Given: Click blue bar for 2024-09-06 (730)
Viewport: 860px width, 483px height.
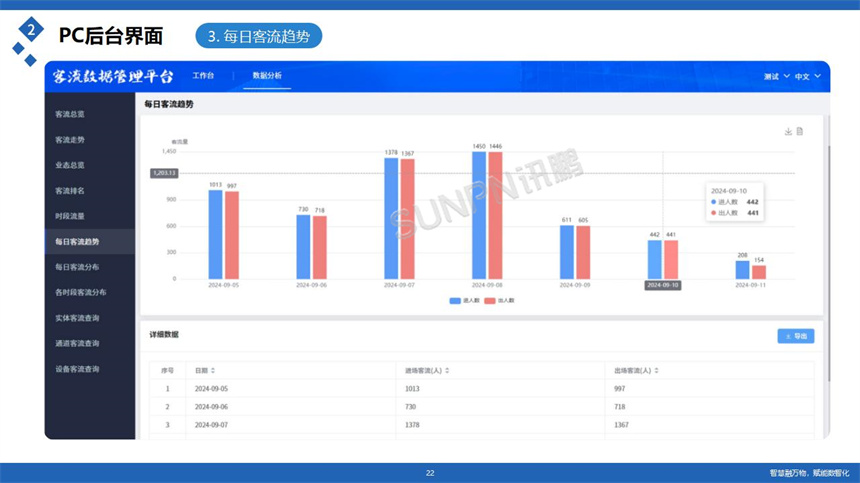Looking at the screenshot, I should pyautogui.click(x=303, y=247).
